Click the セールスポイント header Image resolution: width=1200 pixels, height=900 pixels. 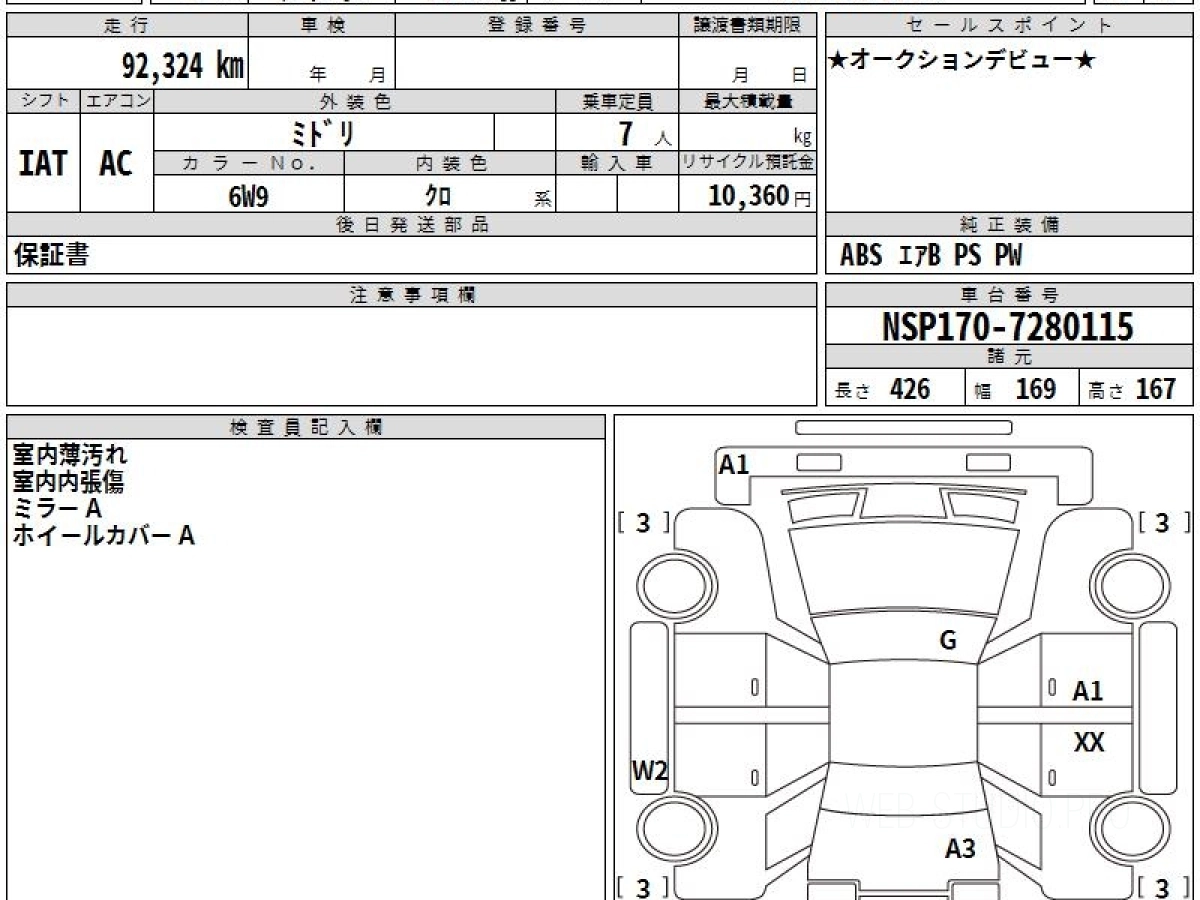pyautogui.click(x=1010, y=26)
